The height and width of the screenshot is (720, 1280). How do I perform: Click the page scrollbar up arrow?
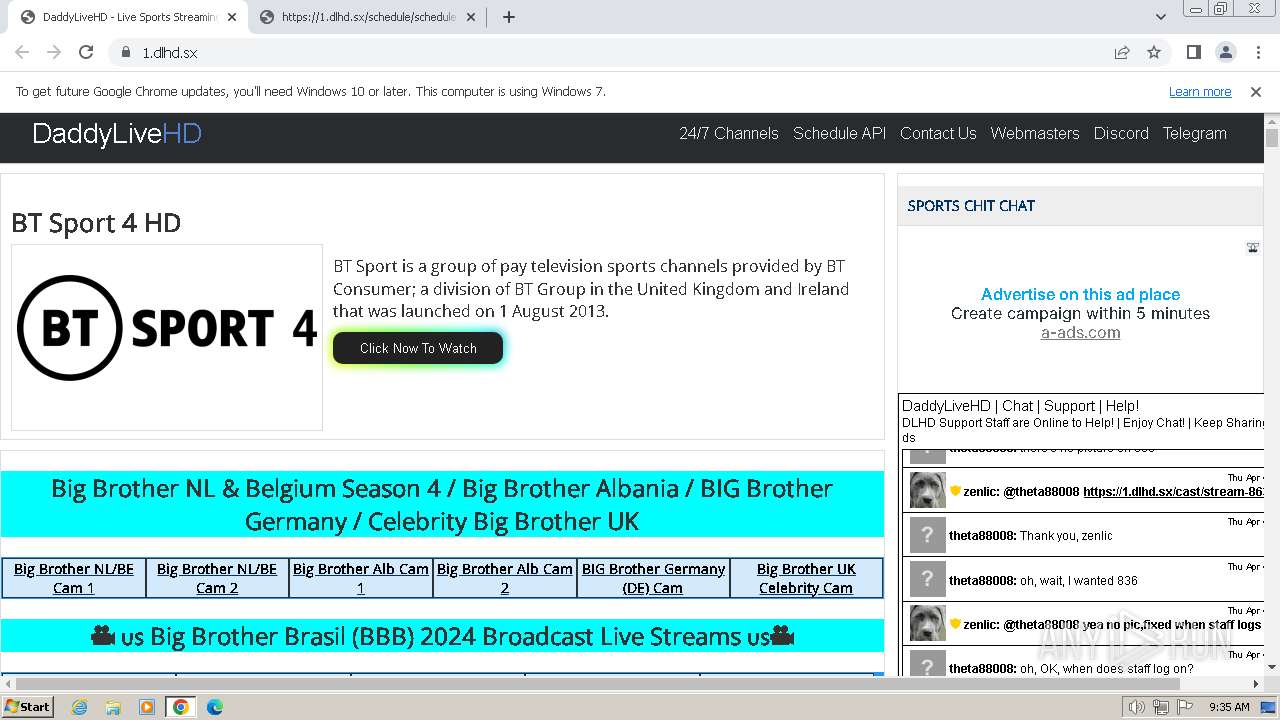[x=1272, y=121]
